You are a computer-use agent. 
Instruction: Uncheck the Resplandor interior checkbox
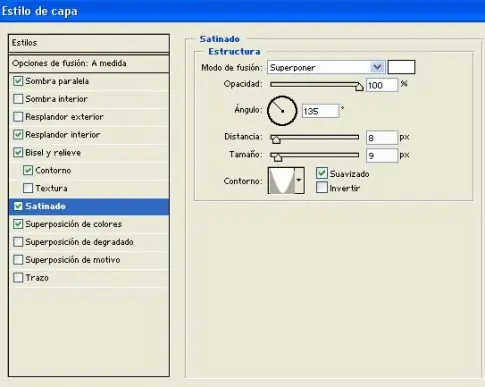(18, 135)
